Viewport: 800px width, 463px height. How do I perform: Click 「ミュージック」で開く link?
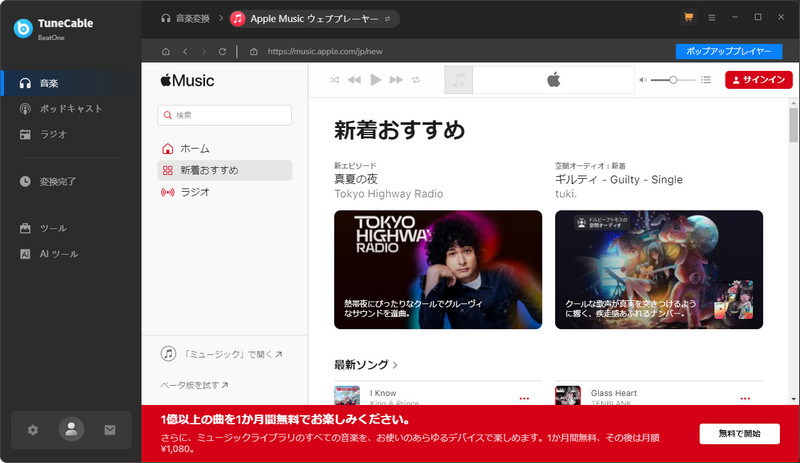[x=221, y=354]
